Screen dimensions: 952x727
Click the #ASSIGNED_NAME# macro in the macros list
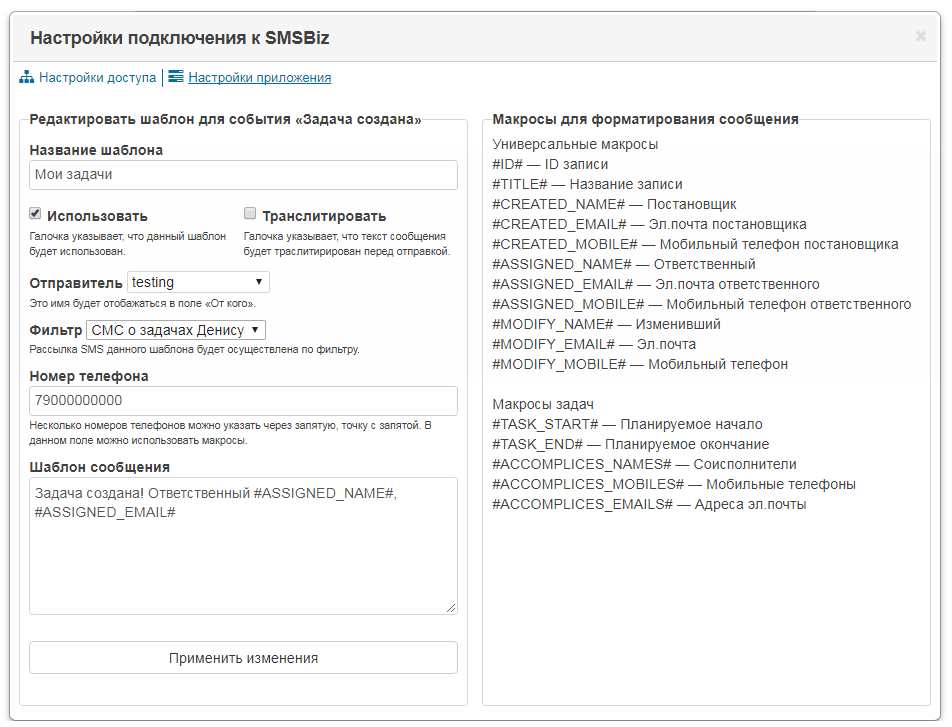[x=624, y=264]
